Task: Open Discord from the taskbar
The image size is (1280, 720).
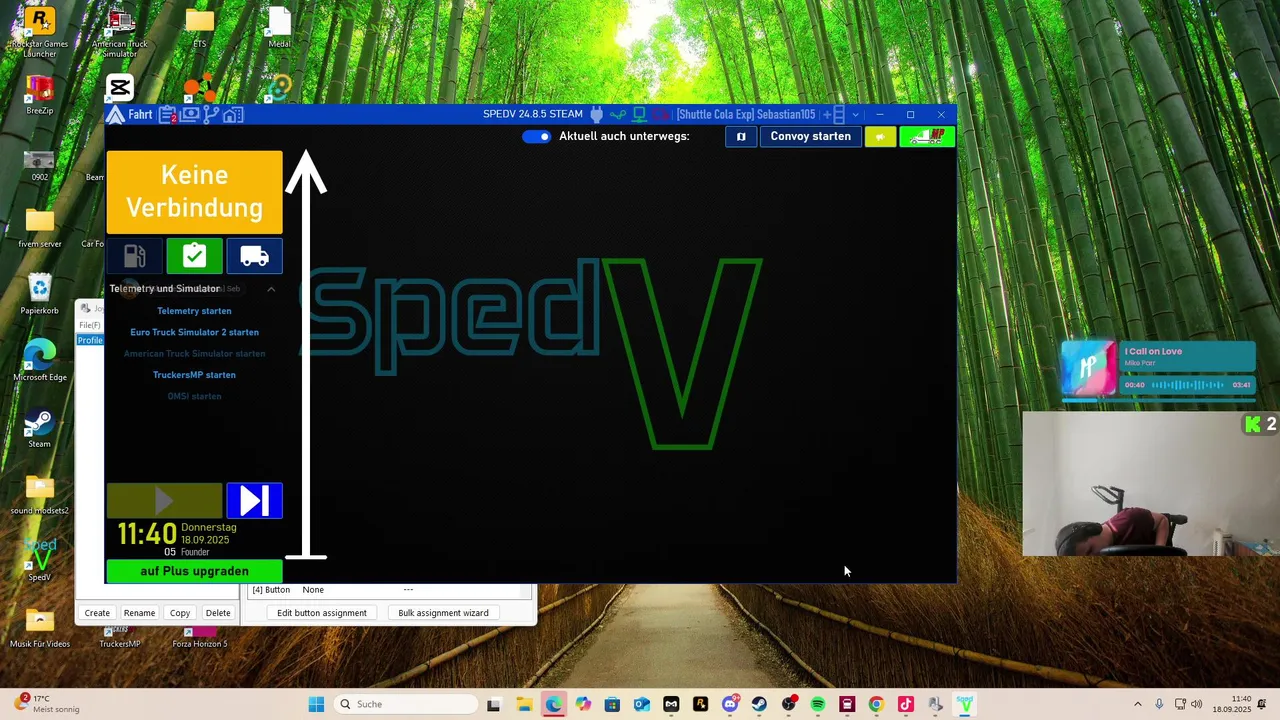Action: pyautogui.click(x=730, y=704)
